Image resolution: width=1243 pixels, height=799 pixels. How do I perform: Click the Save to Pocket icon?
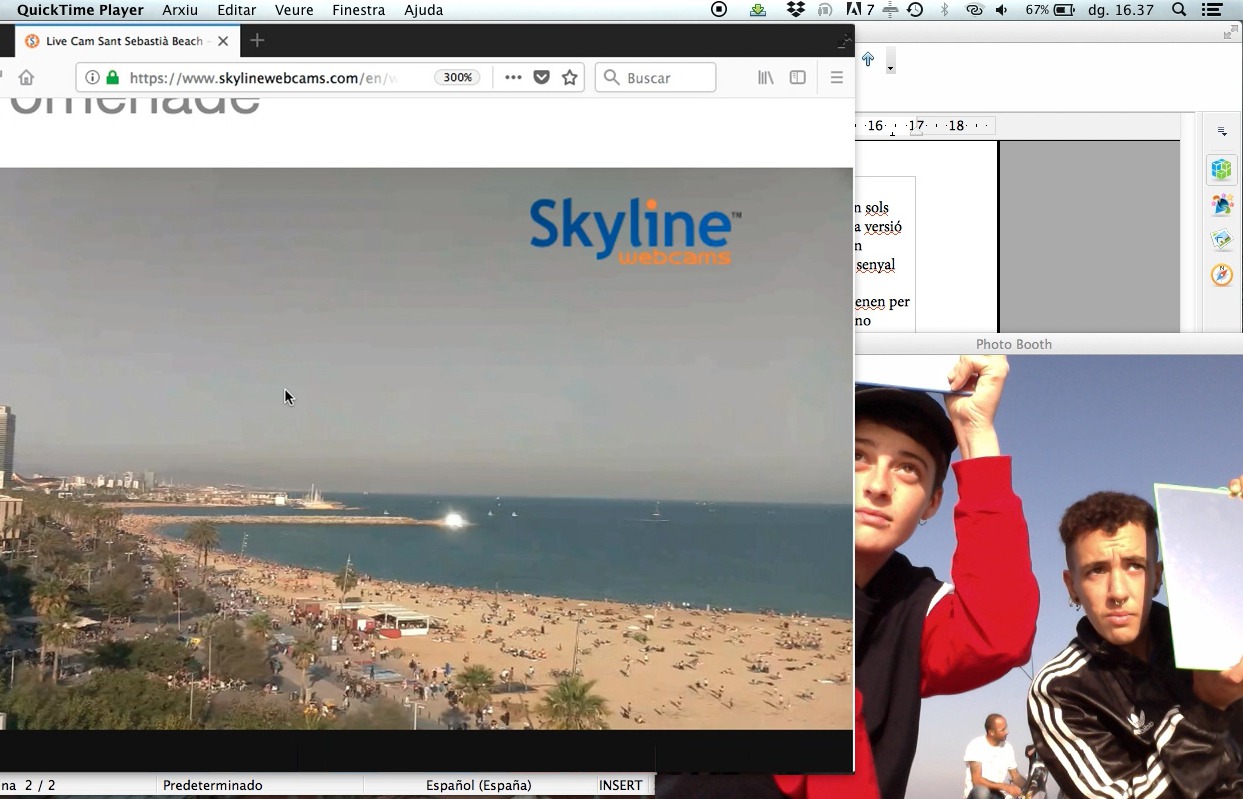click(x=541, y=78)
